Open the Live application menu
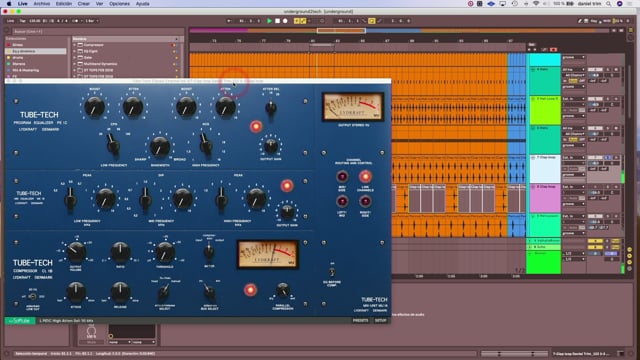The width and height of the screenshot is (640, 360). pyautogui.click(x=23, y=4)
